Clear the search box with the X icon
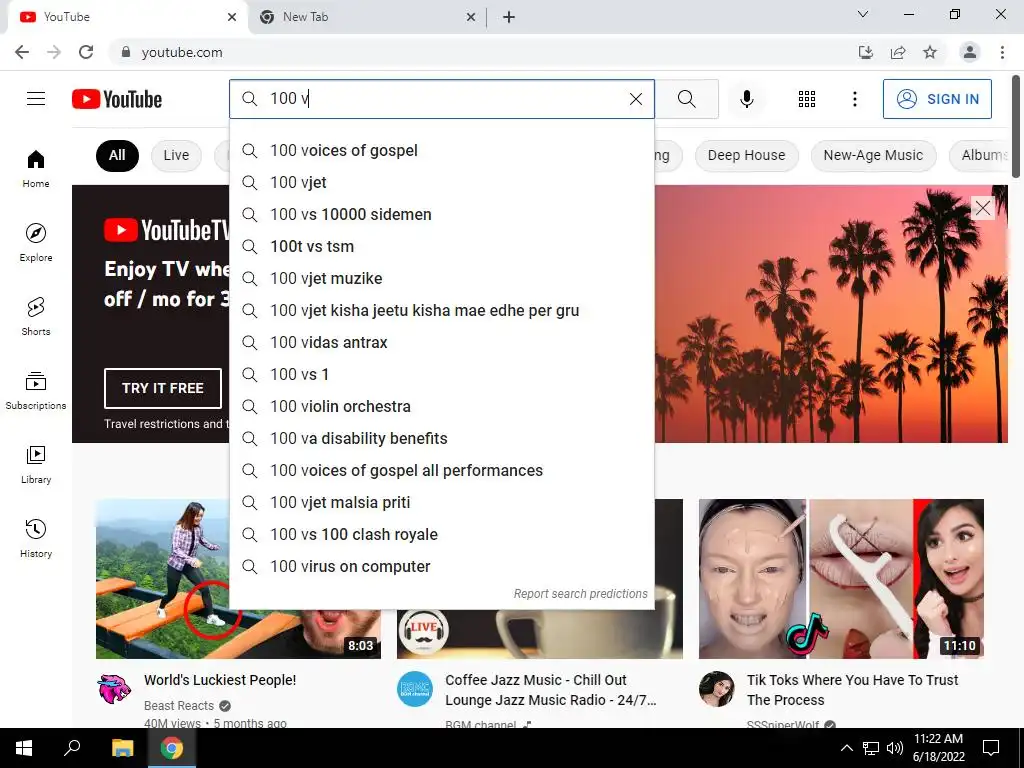The image size is (1024, 768). tap(635, 99)
